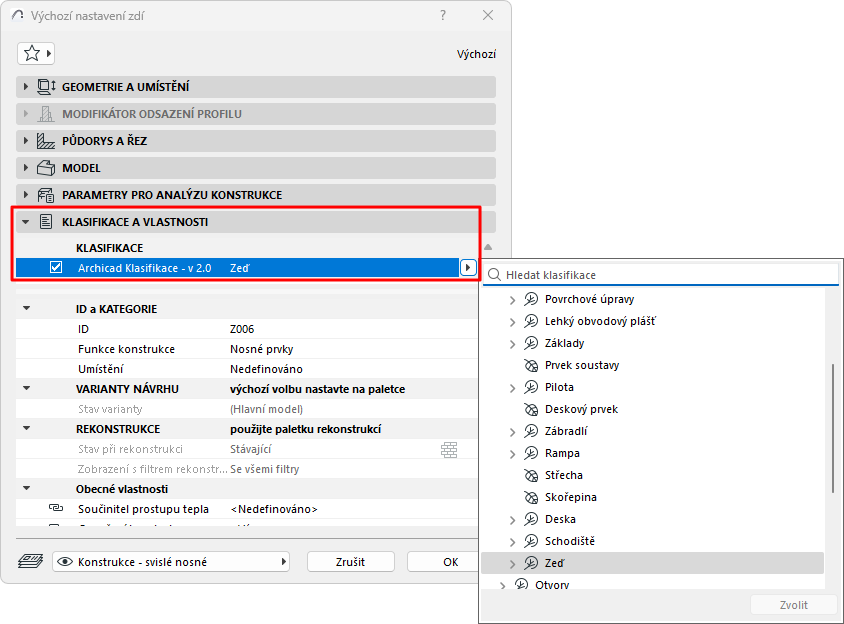Close the Výchozí nastavení zdí dialog
The width and height of the screenshot is (844, 624).
tap(488, 15)
